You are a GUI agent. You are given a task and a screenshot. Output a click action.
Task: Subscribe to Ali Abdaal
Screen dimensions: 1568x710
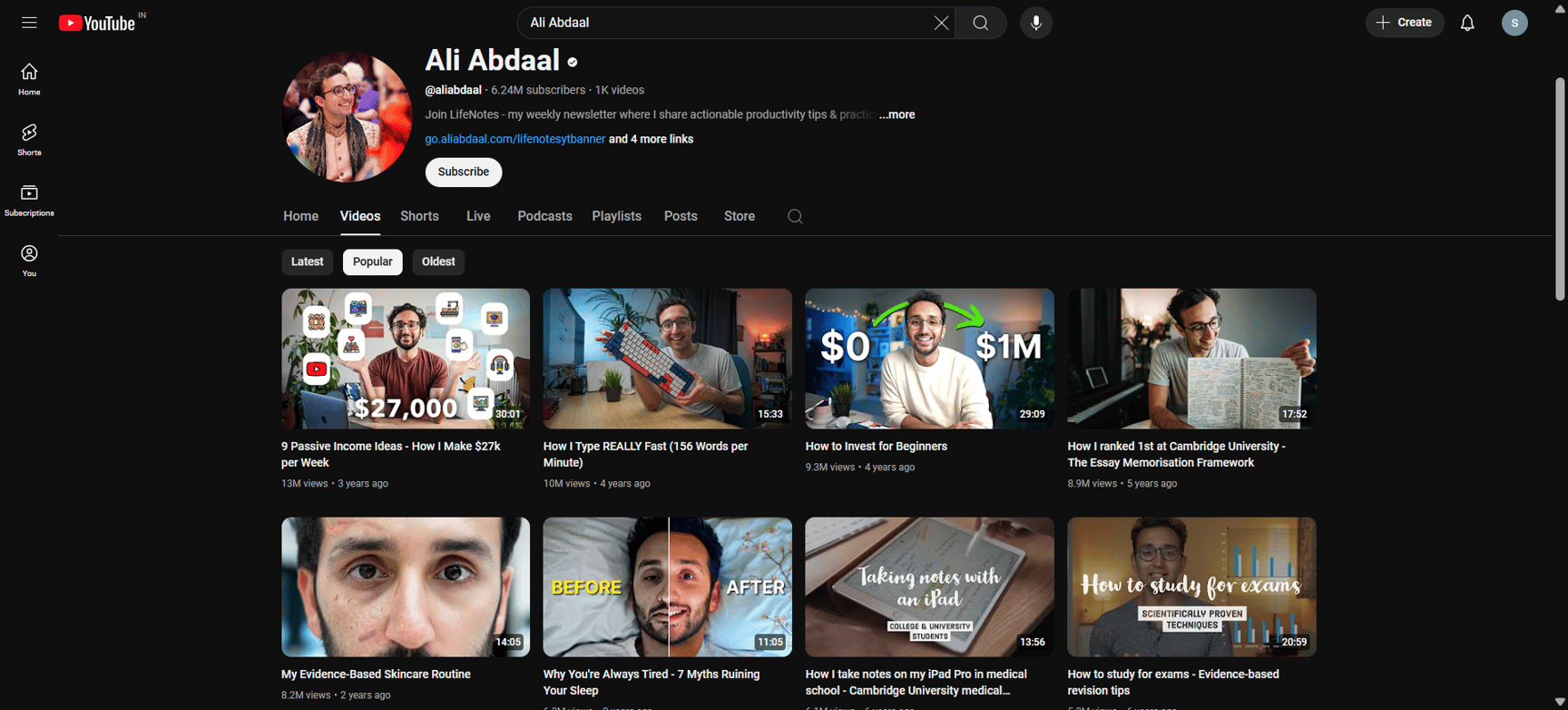pyautogui.click(x=464, y=172)
